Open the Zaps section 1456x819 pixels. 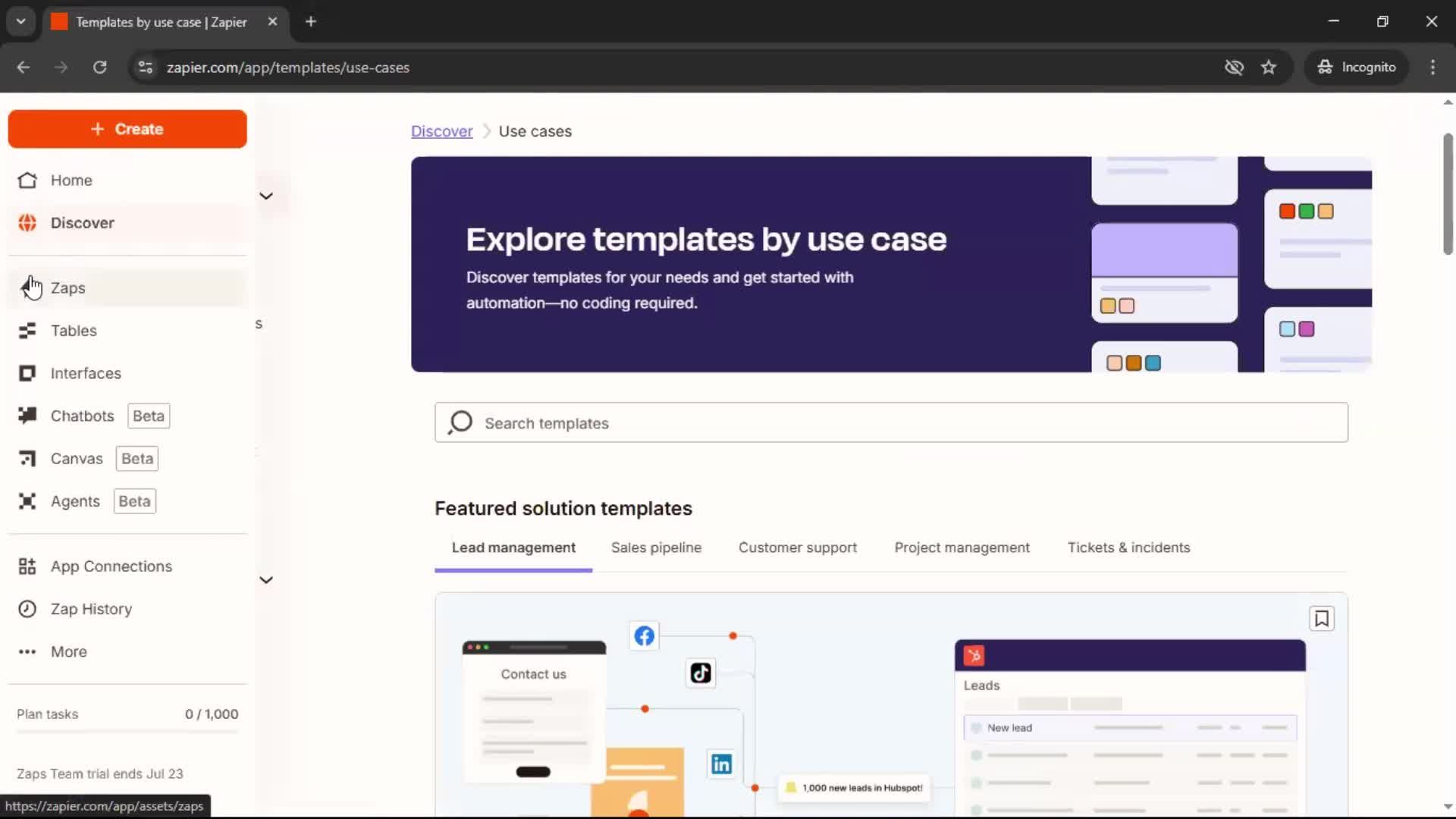point(127,288)
